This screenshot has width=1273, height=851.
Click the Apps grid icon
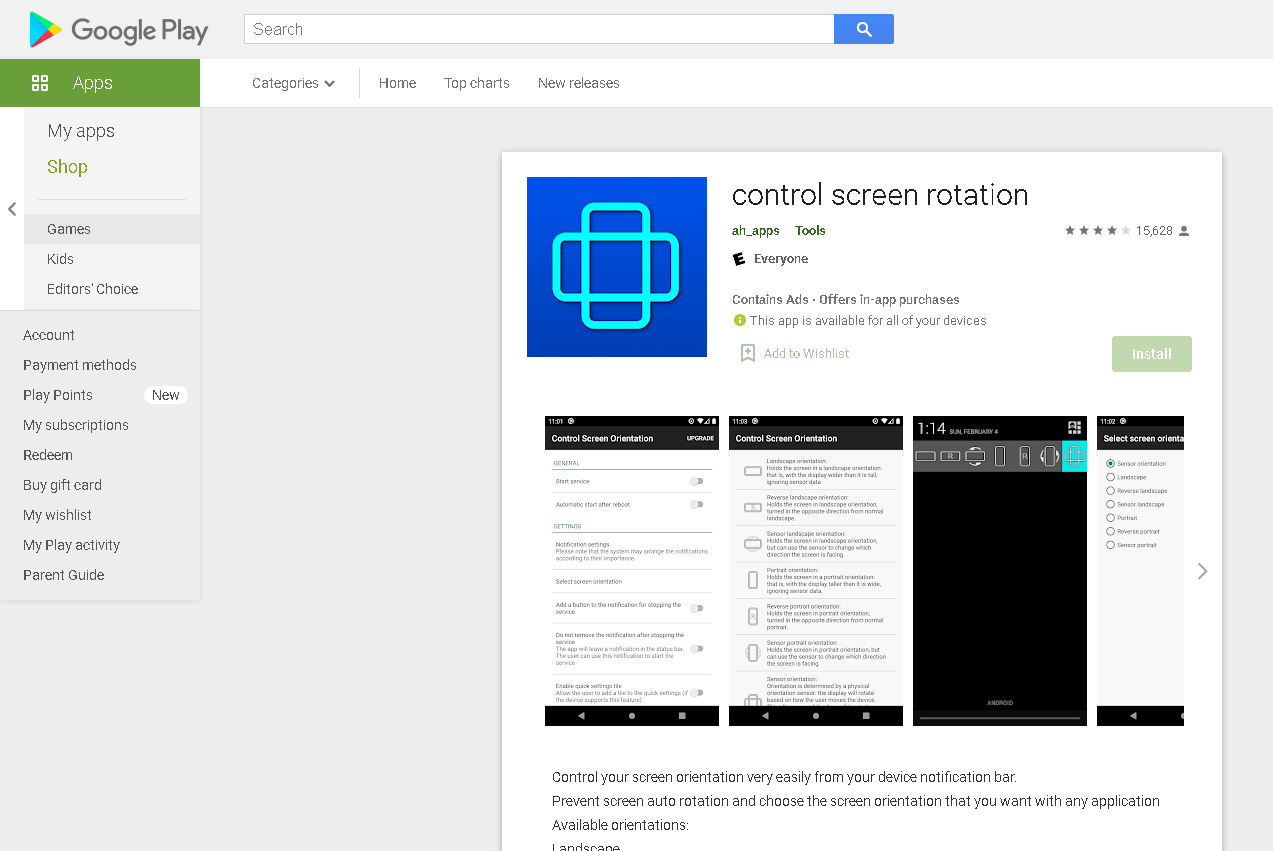coord(40,83)
